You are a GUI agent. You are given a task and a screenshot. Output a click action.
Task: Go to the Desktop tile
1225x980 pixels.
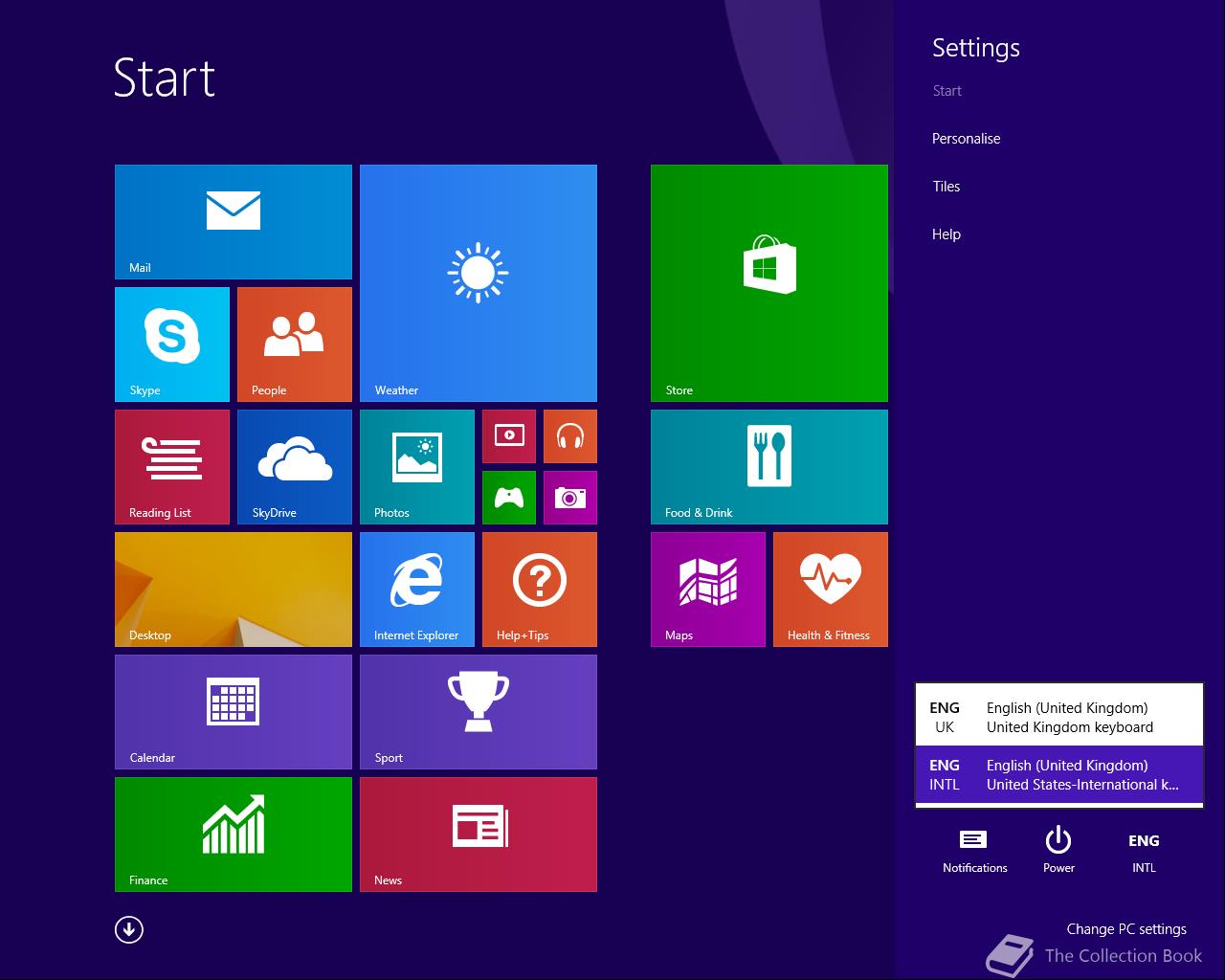(234, 590)
